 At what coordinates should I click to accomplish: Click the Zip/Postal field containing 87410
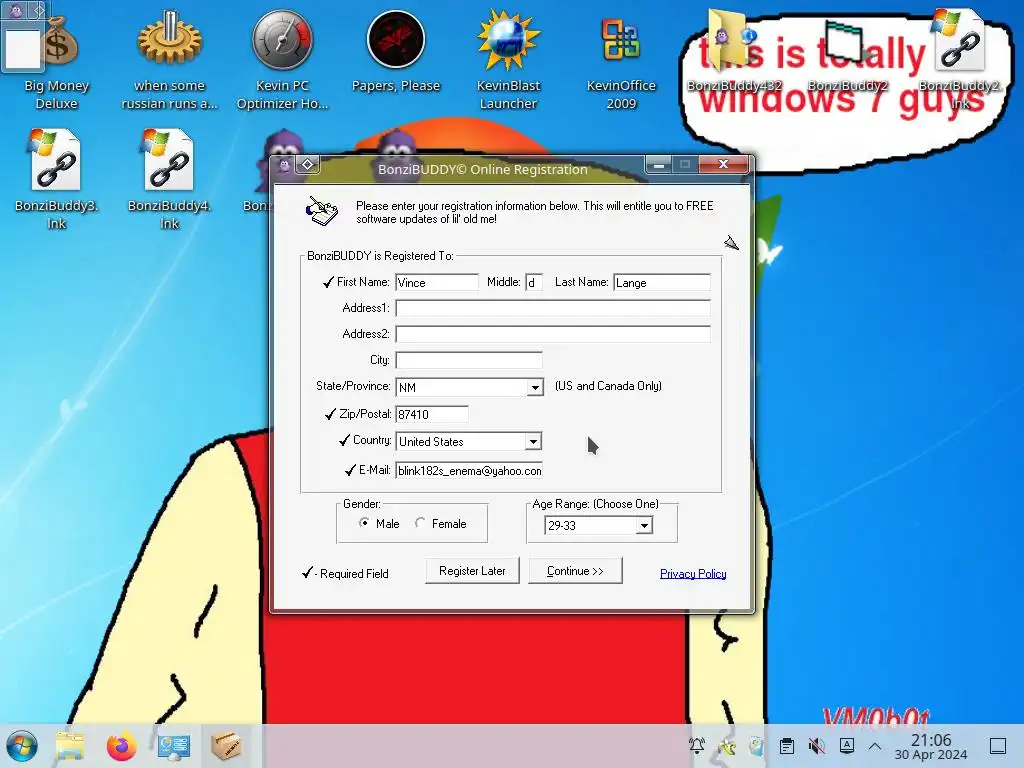point(432,414)
